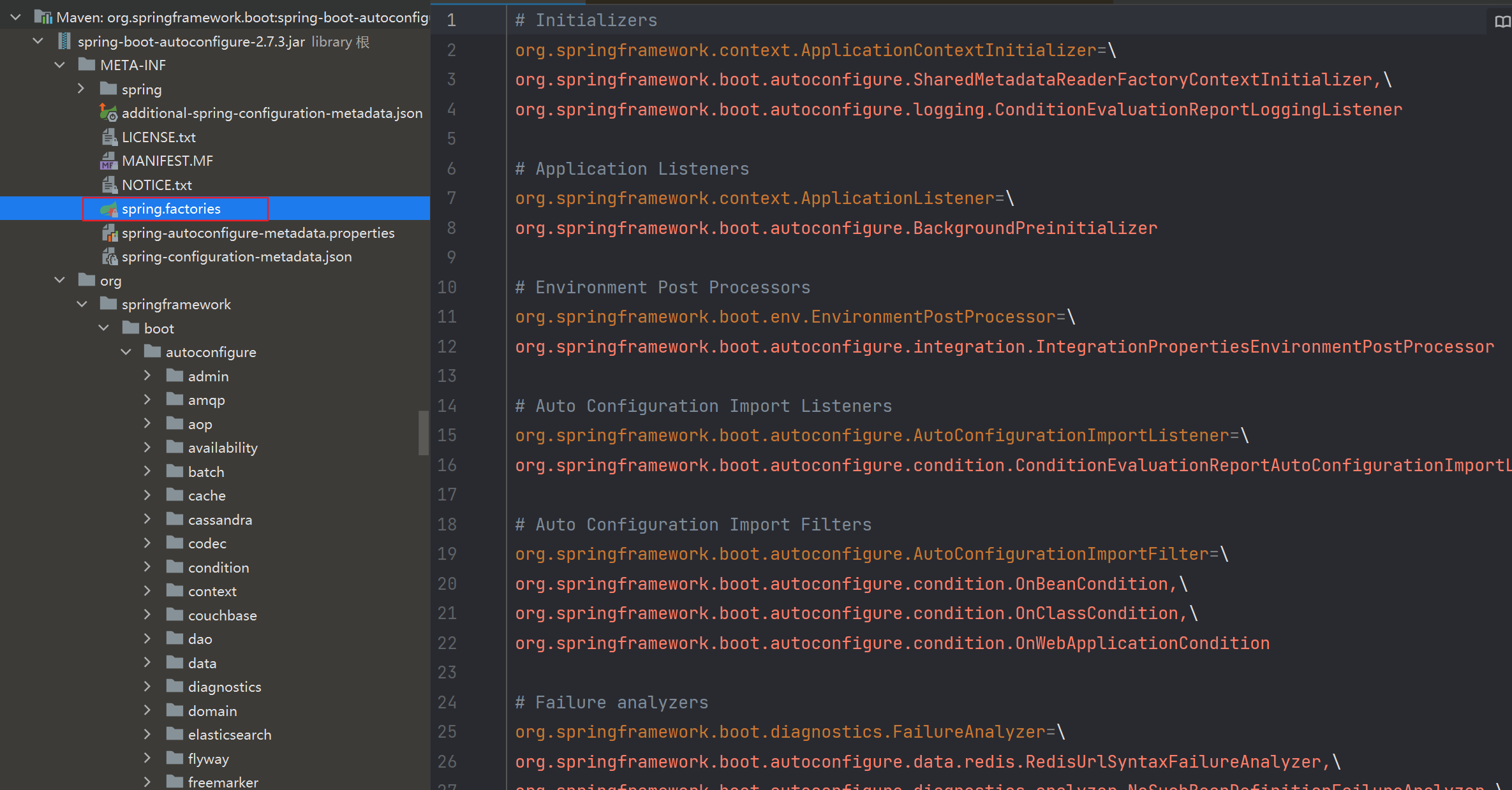Click the LICENSE.txt file icon
Image resolution: width=1512 pixels, height=790 pixels.
pyautogui.click(x=109, y=137)
